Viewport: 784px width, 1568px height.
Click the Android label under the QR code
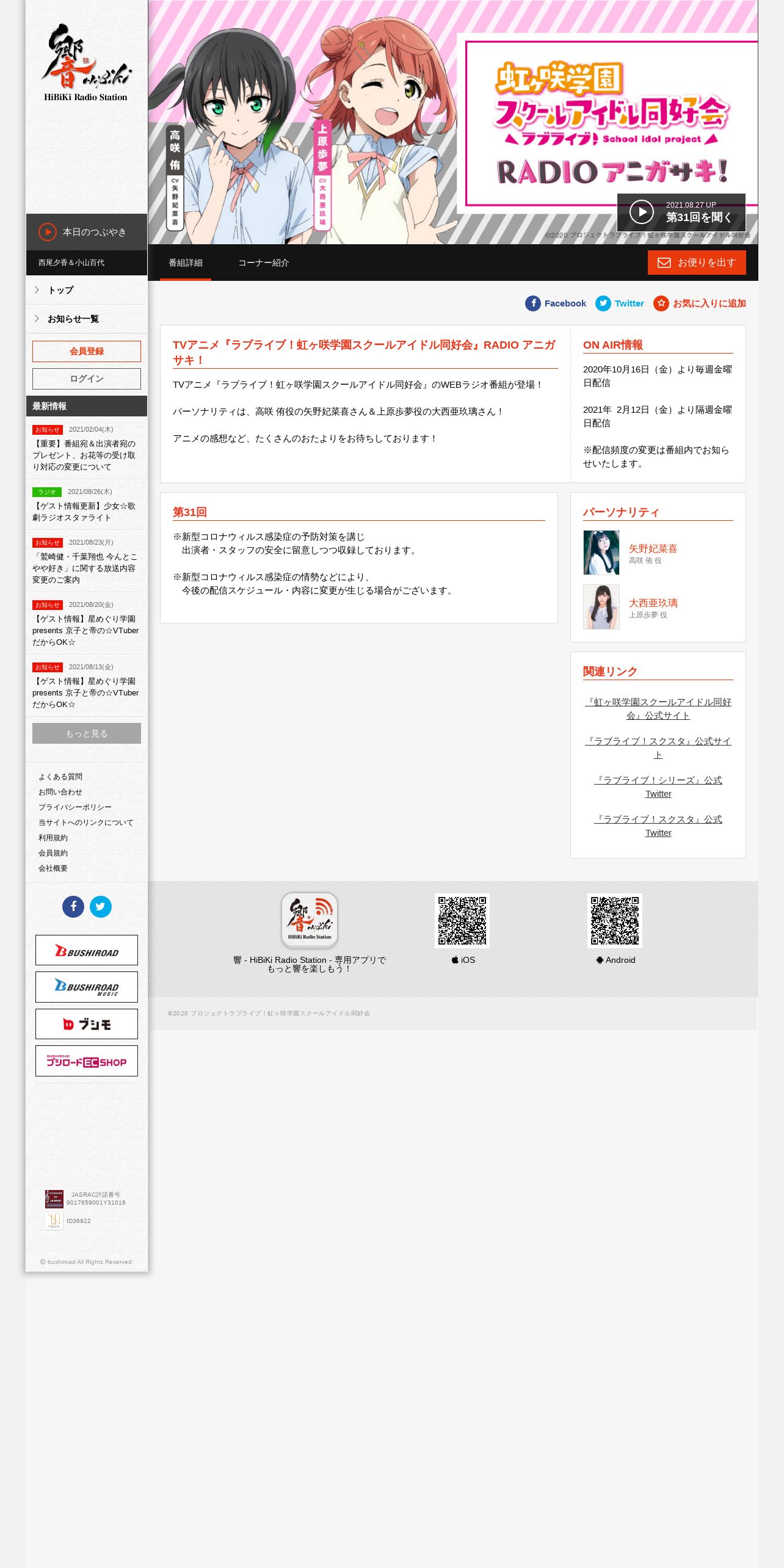pos(615,960)
